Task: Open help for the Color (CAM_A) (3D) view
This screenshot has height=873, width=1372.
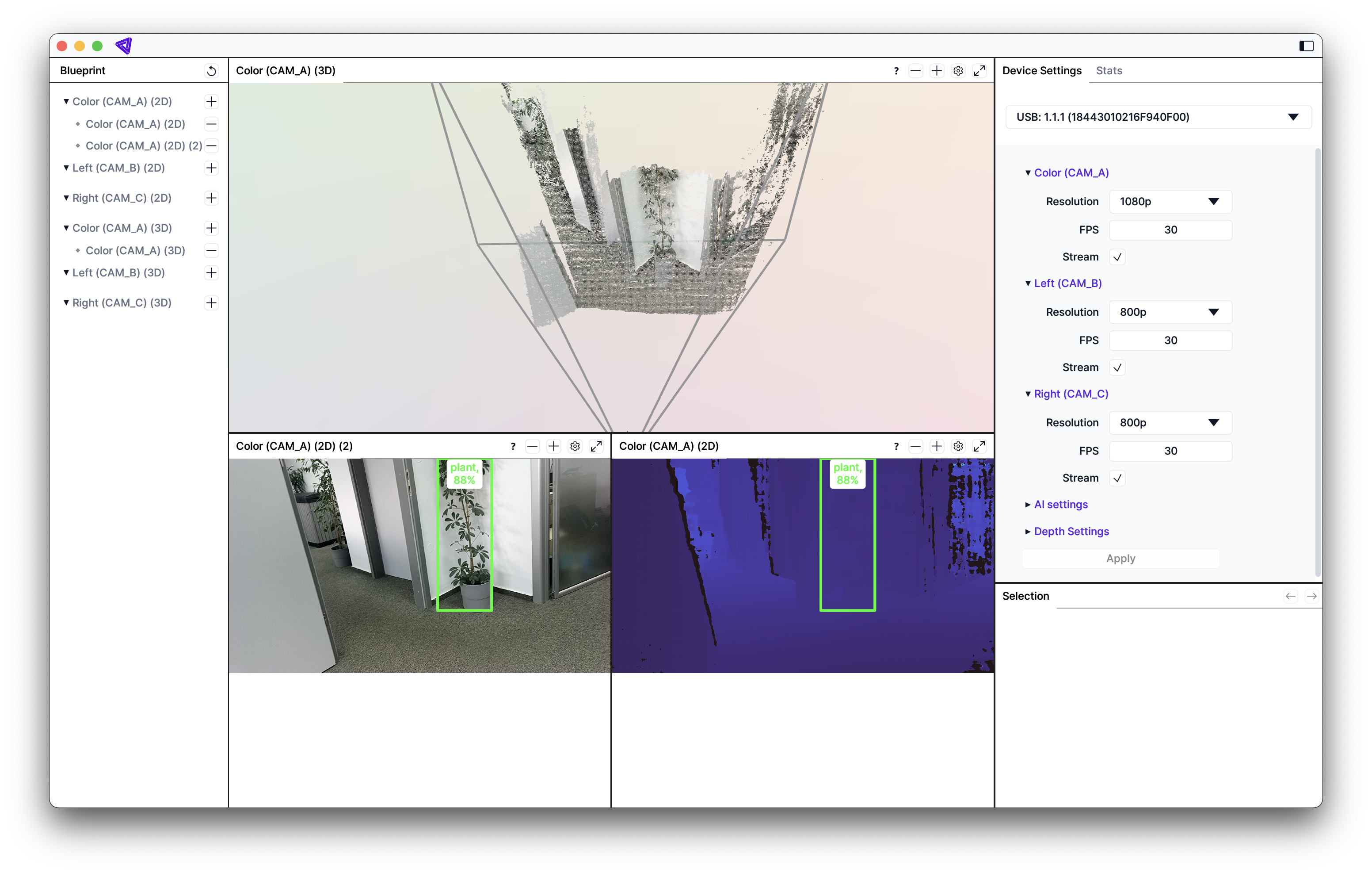Action: tap(896, 70)
